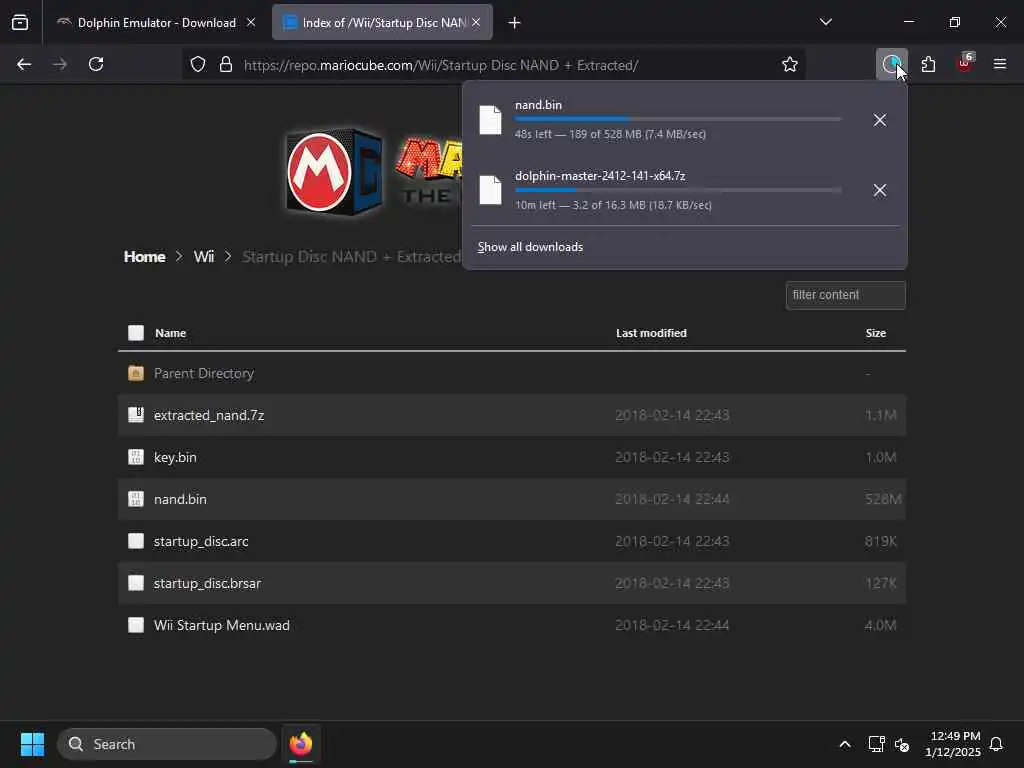This screenshot has width=1024, height=768.
Task: Close the Dolphin Emulator tab
Action: (251, 22)
